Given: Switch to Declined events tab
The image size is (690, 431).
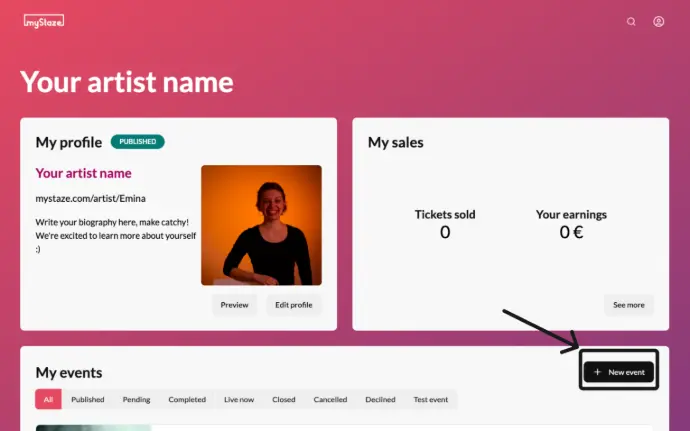Looking at the screenshot, I should (380, 399).
